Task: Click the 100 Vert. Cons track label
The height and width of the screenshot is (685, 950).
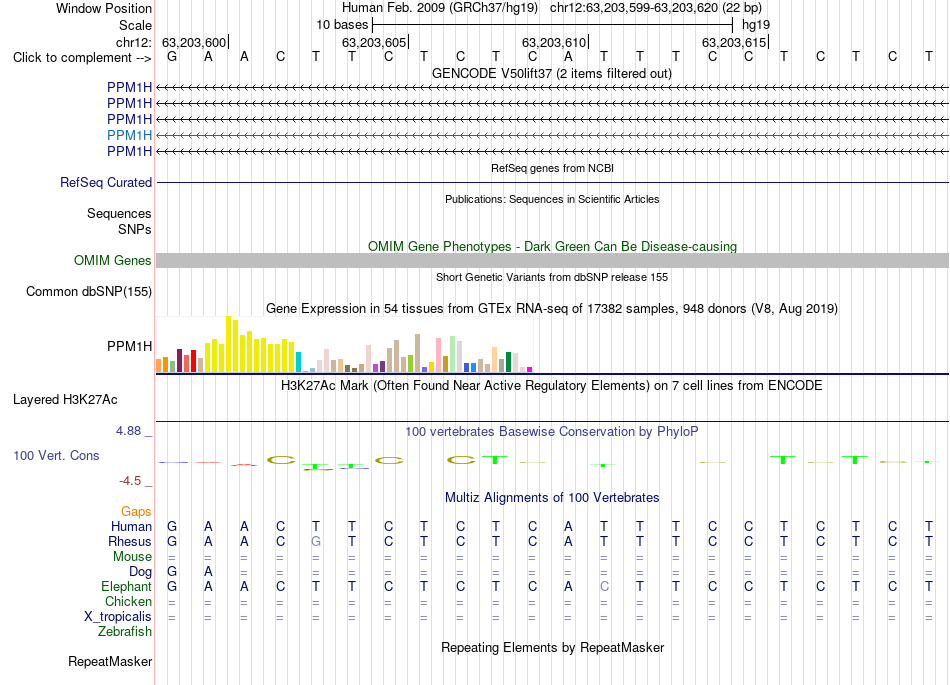Action: (56, 455)
